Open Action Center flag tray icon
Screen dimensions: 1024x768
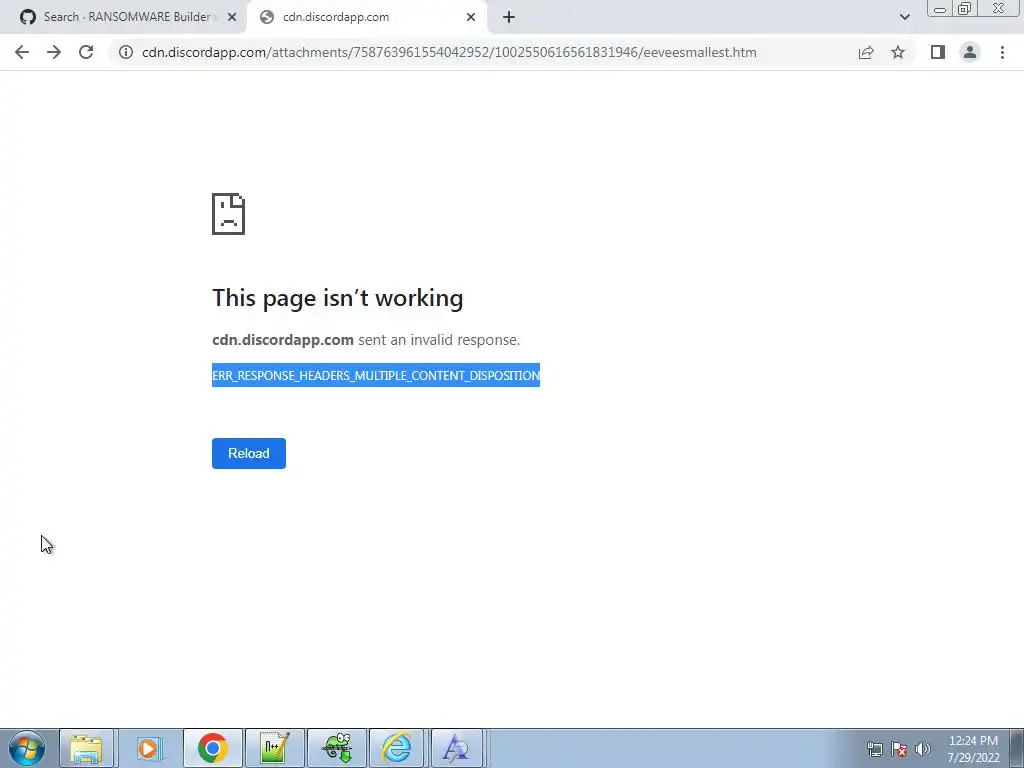click(899, 749)
